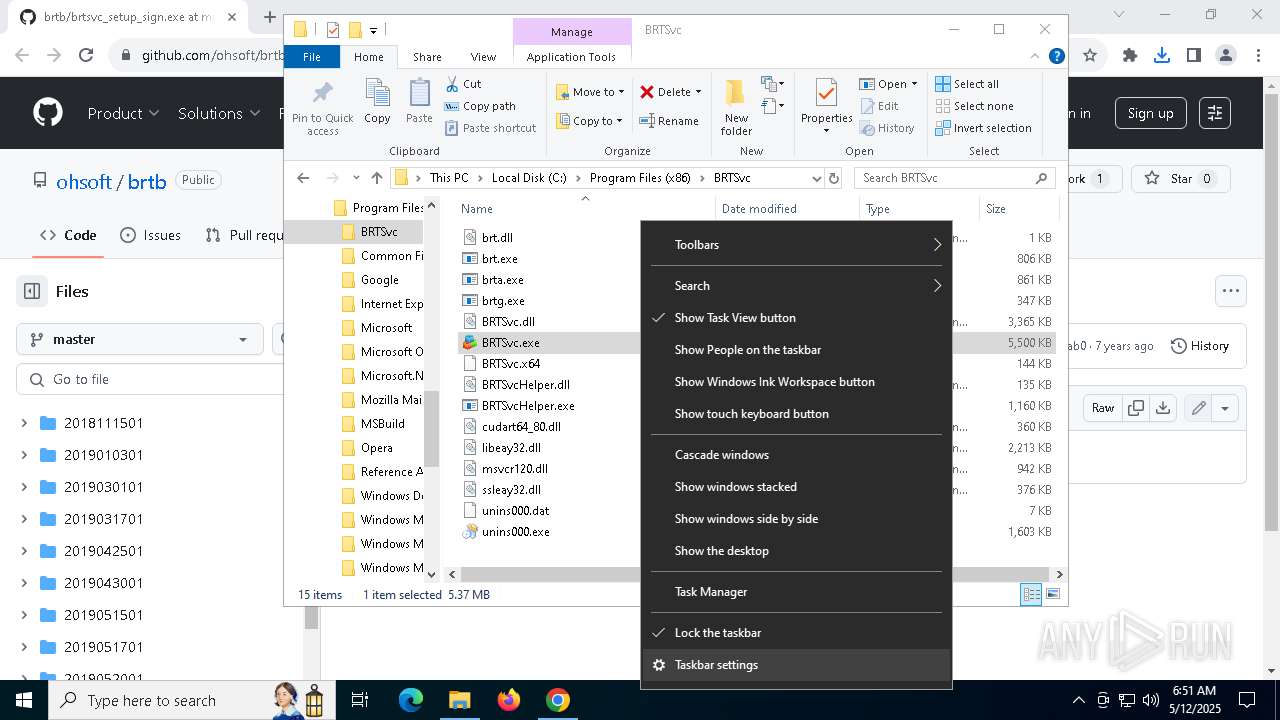Click the Task View taskbar button
This screenshot has width=1280, height=720.
(x=361, y=700)
